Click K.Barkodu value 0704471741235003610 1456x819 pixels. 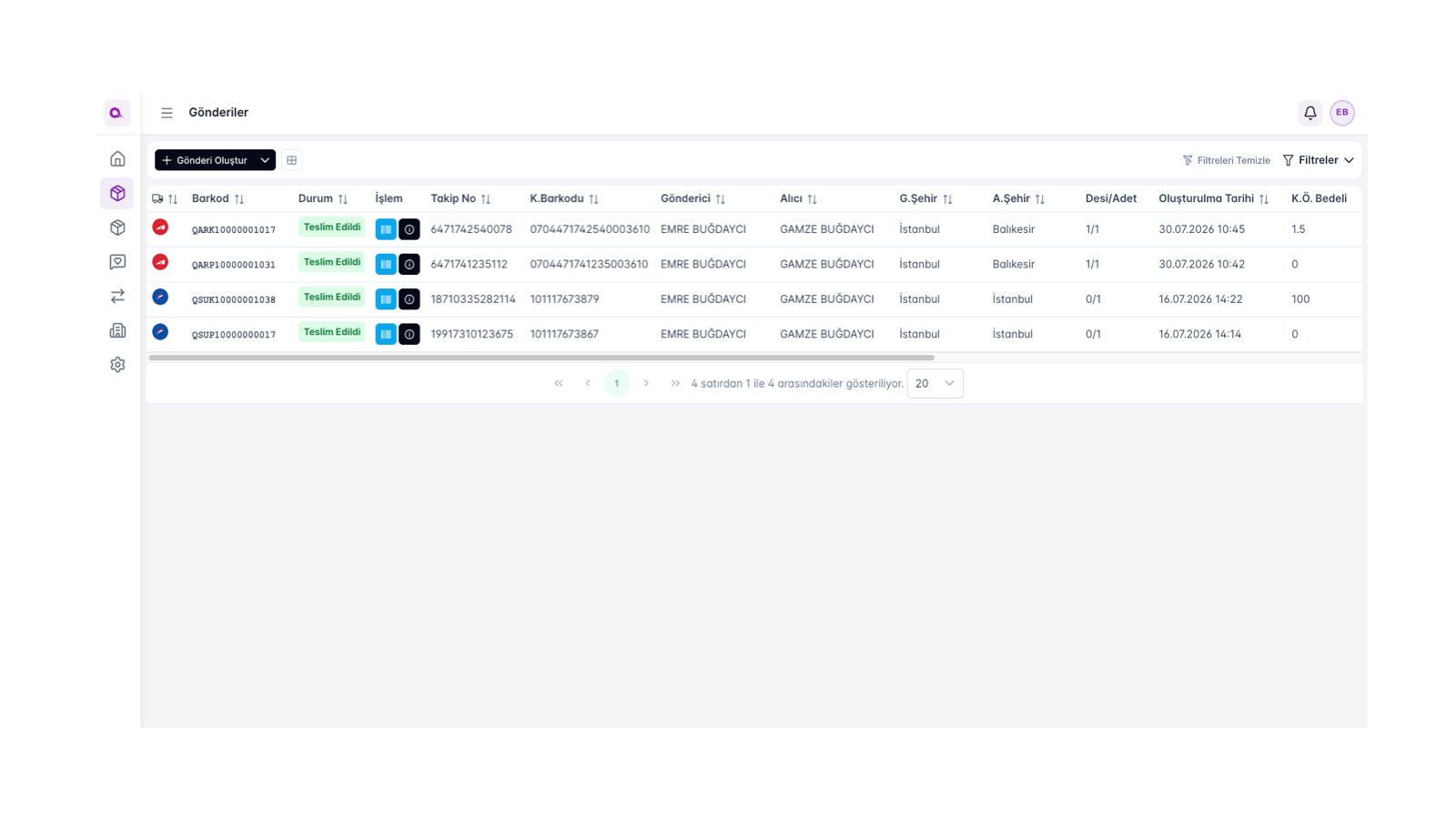coord(589,264)
